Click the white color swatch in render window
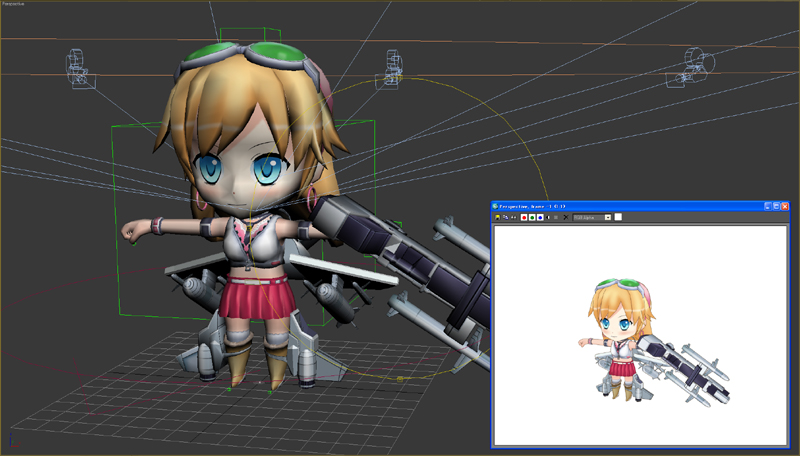Image resolution: width=800 pixels, height=456 pixels. pyautogui.click(x=618, y=217)
